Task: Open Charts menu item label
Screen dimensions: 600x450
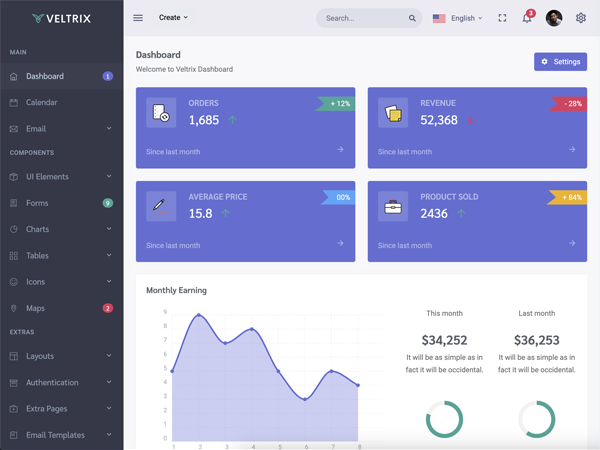Action: (38, 229)
